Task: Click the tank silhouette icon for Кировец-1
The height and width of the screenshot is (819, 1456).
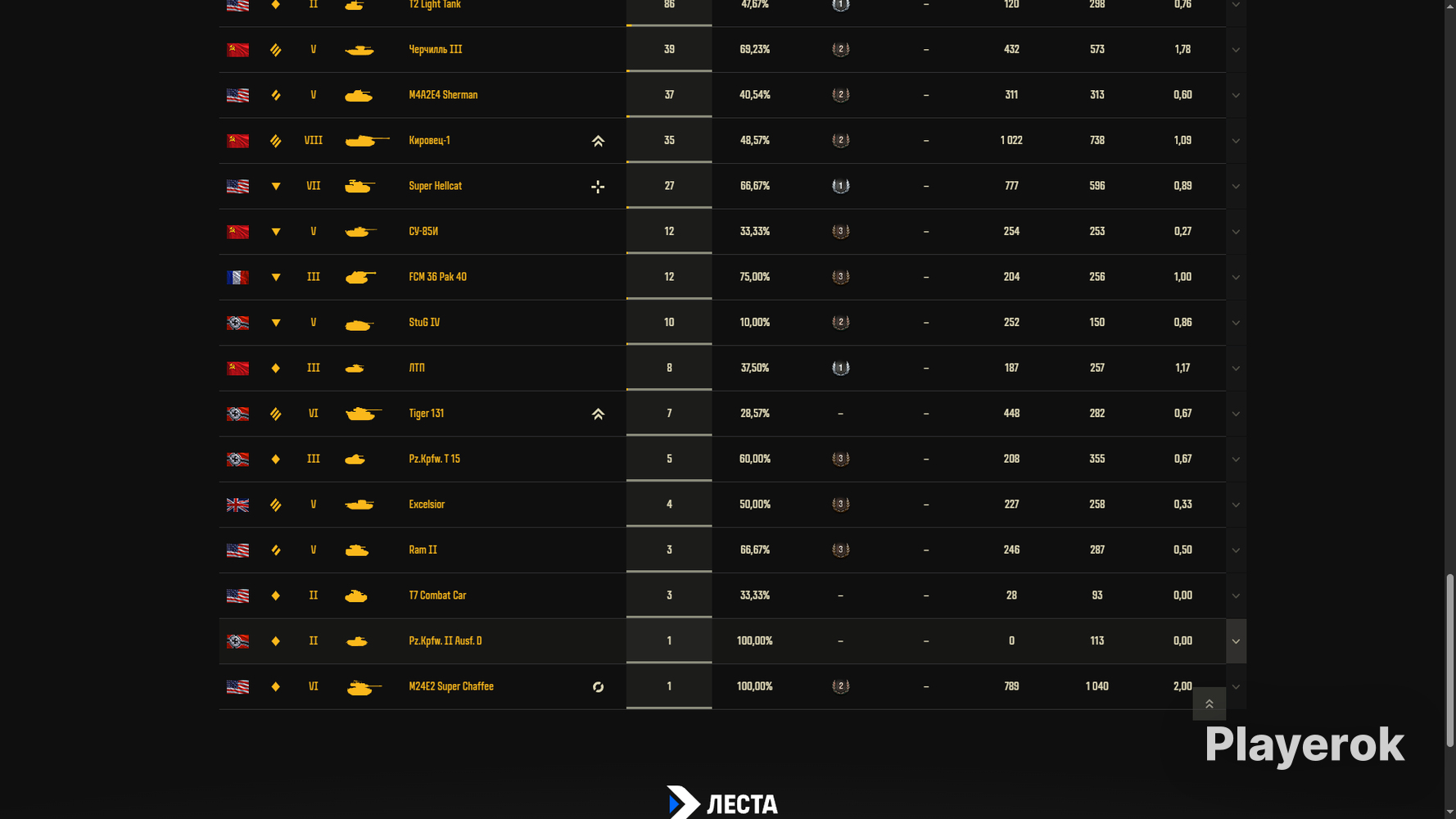Action: coord(366,141)
